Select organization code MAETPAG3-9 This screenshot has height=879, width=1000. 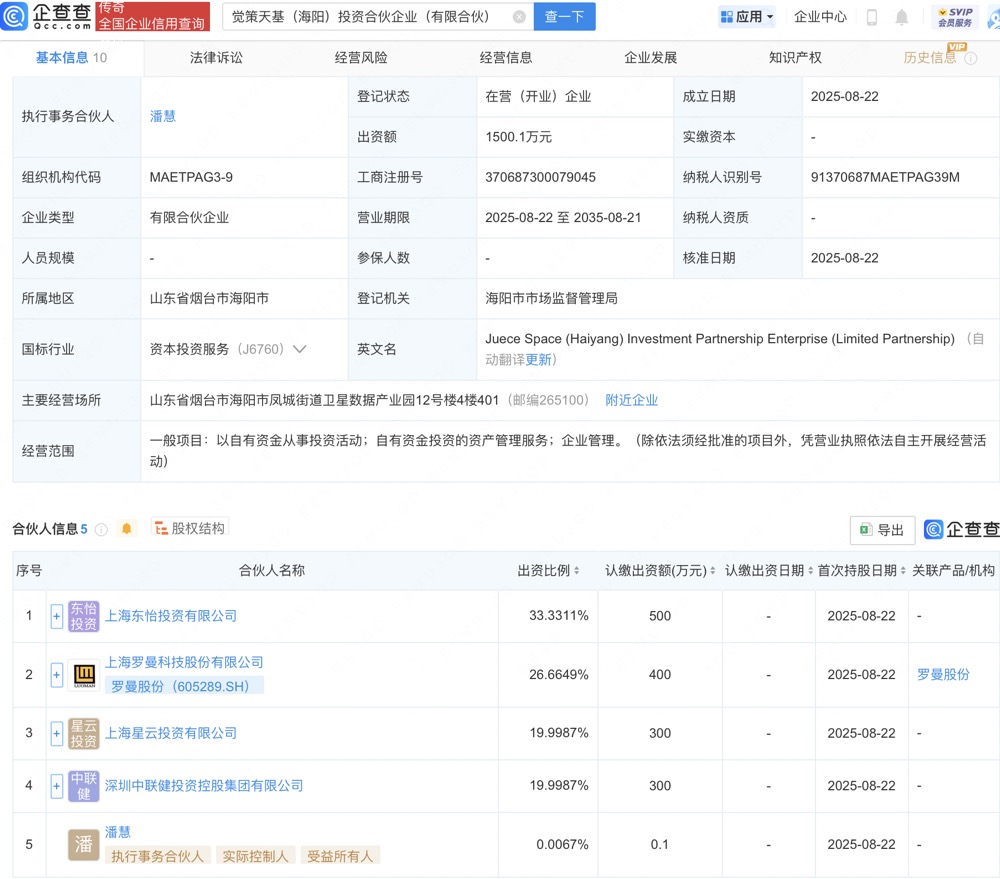tap(191, 177)
